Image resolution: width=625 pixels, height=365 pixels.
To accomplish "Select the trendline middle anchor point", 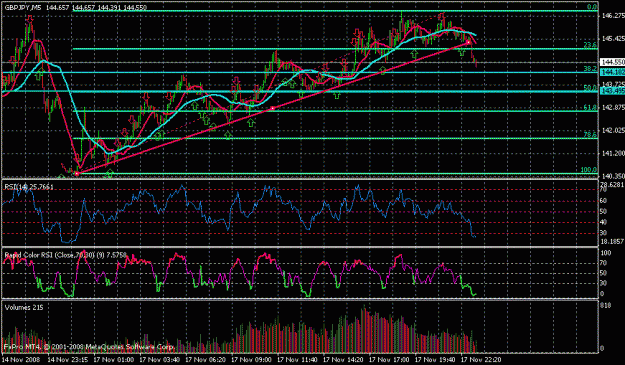I will point(273,108).
